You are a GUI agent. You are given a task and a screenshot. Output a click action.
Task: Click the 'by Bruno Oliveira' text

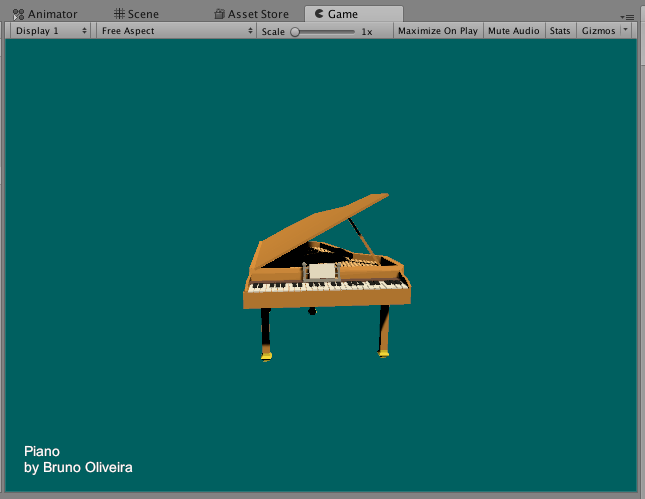coord(78,467)
